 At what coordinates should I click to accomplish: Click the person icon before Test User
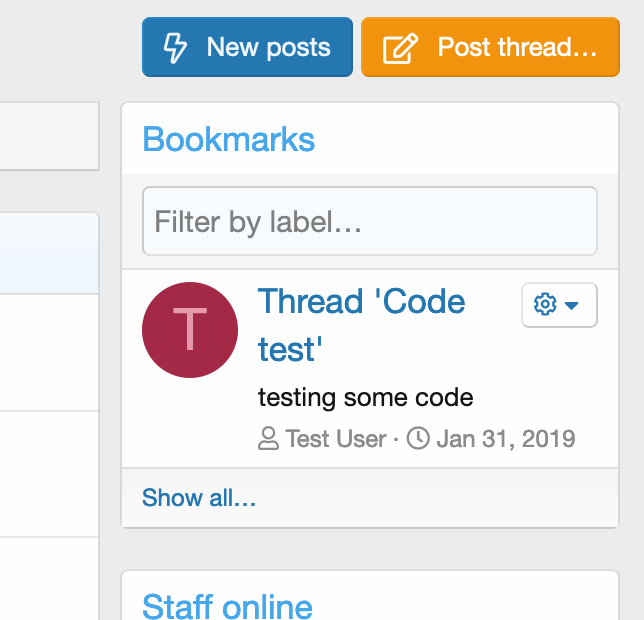tap(268, 439)
